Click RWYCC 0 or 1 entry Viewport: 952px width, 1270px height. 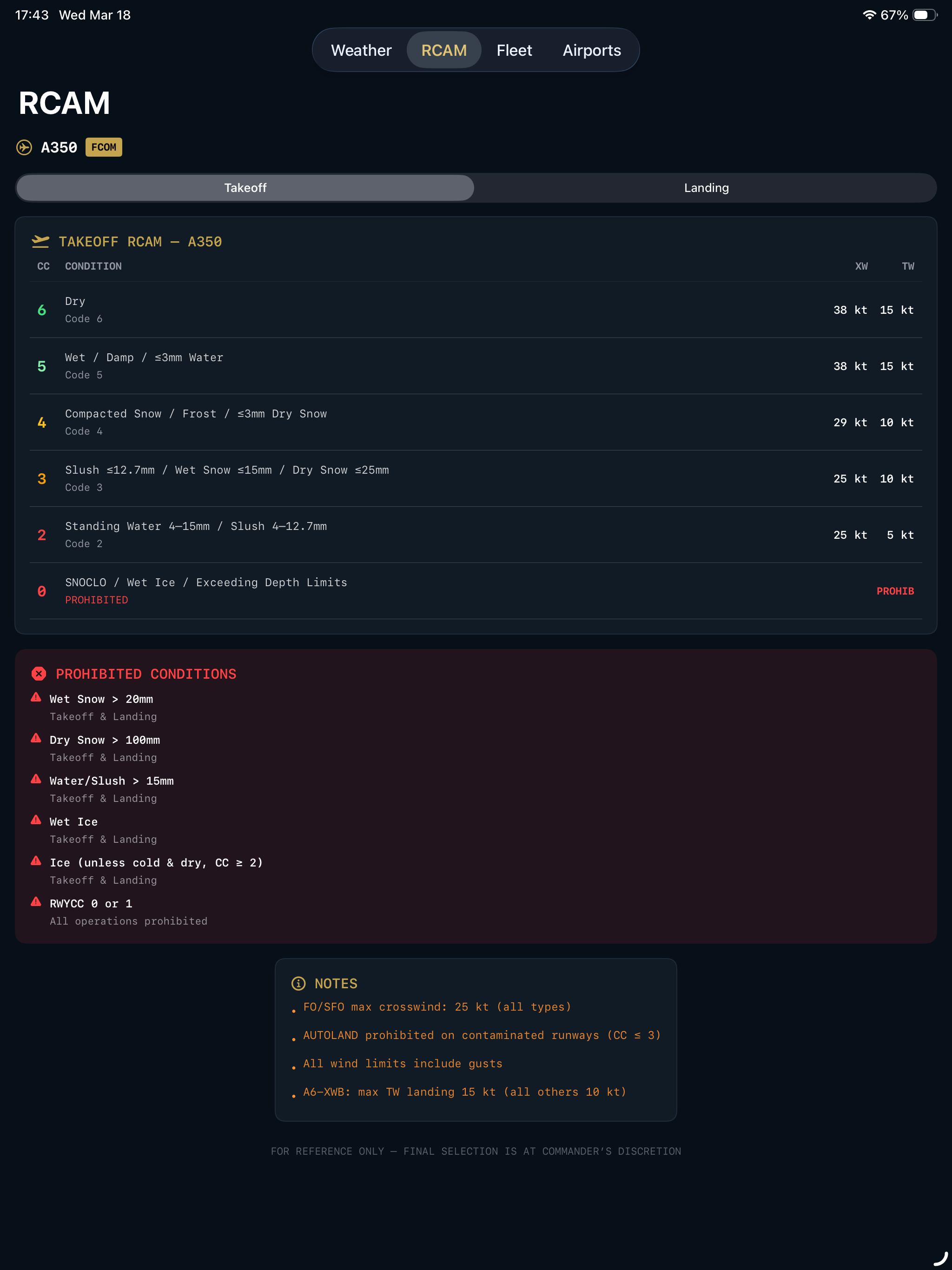click(x=91, y=904)
